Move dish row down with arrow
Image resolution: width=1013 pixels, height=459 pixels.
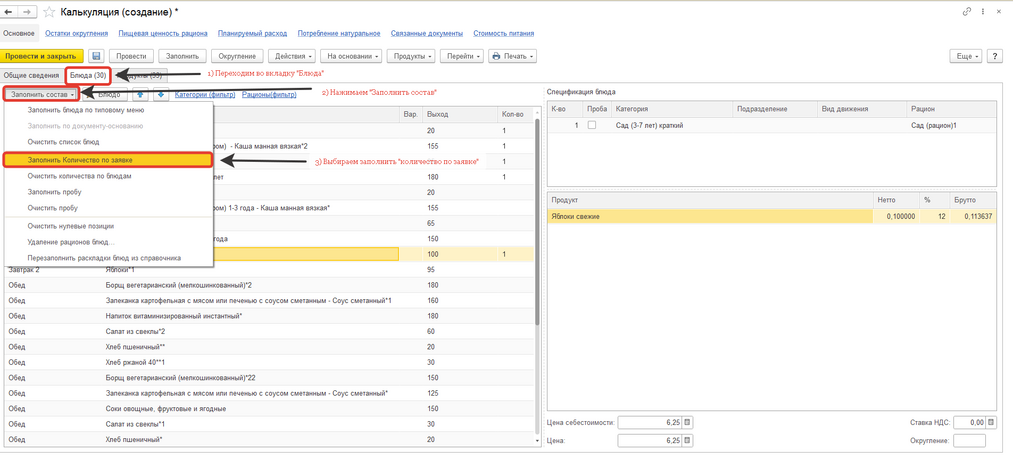pos(161,95)
